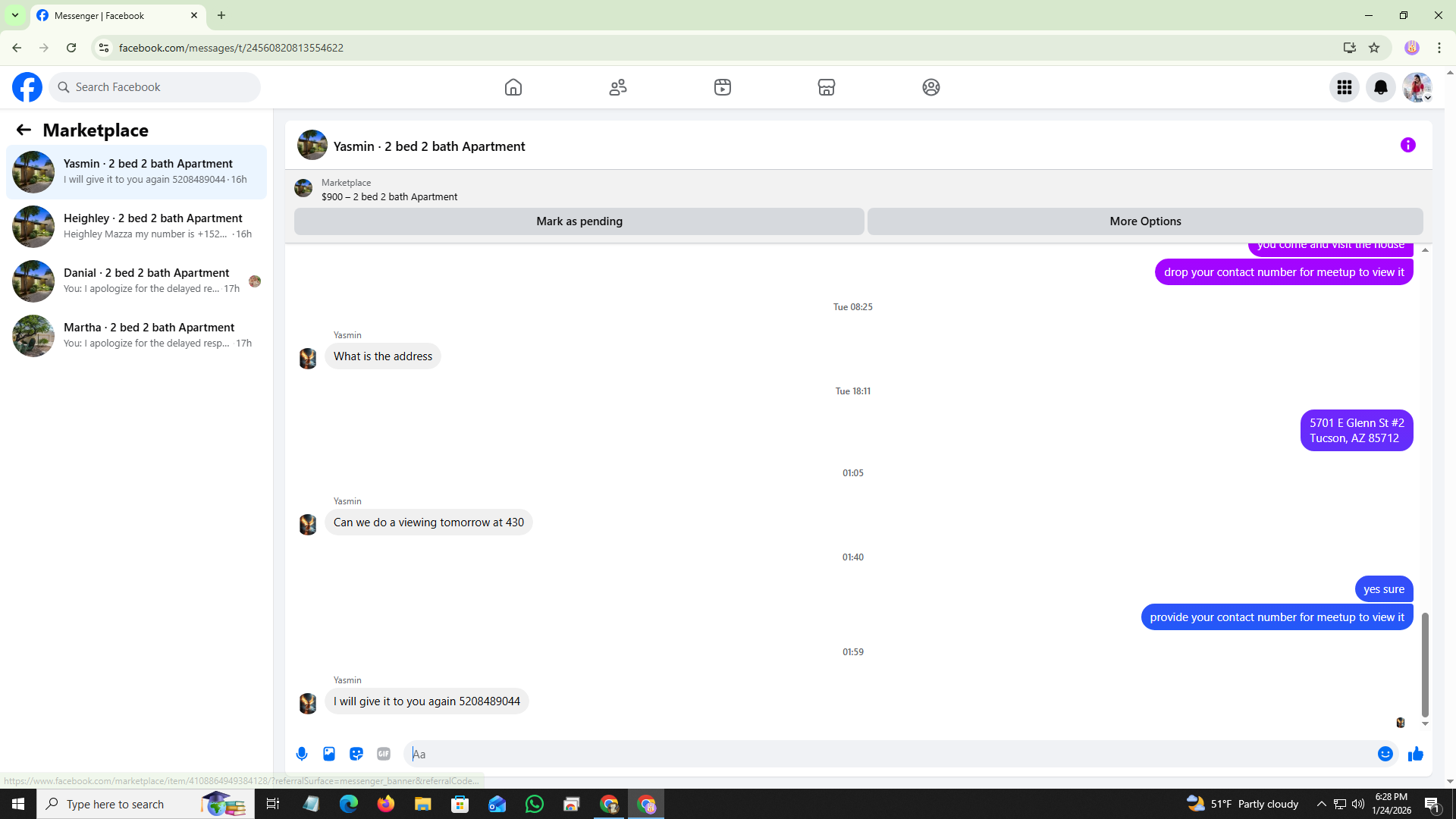Screen dimensions: 1456x819
Task: Attach a photo using image icon
Action: point(329,754)
